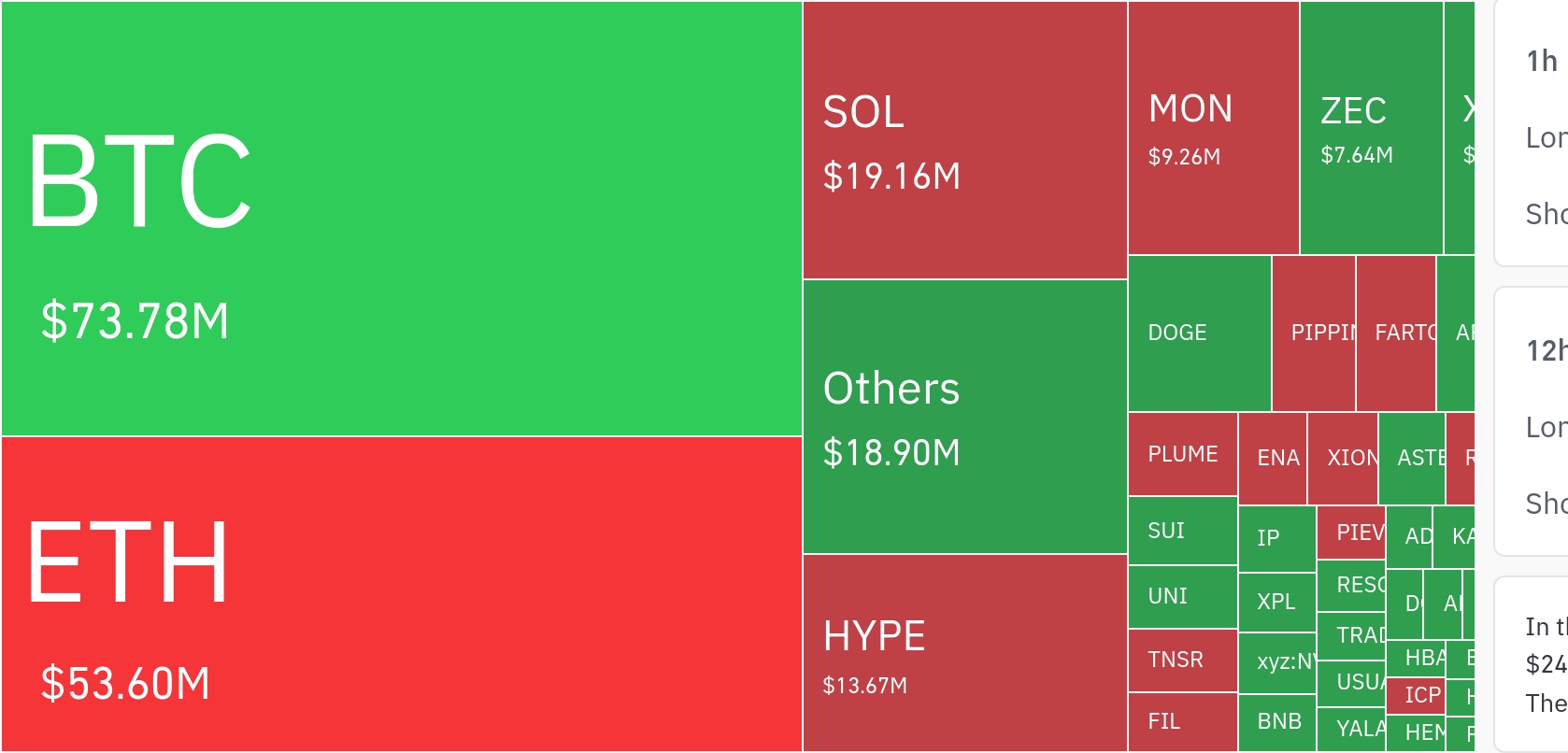The width and height of the screenshot is (1568, 753).
Task: Select the red PLUME tile
Action: click(x=1182, y=454)
